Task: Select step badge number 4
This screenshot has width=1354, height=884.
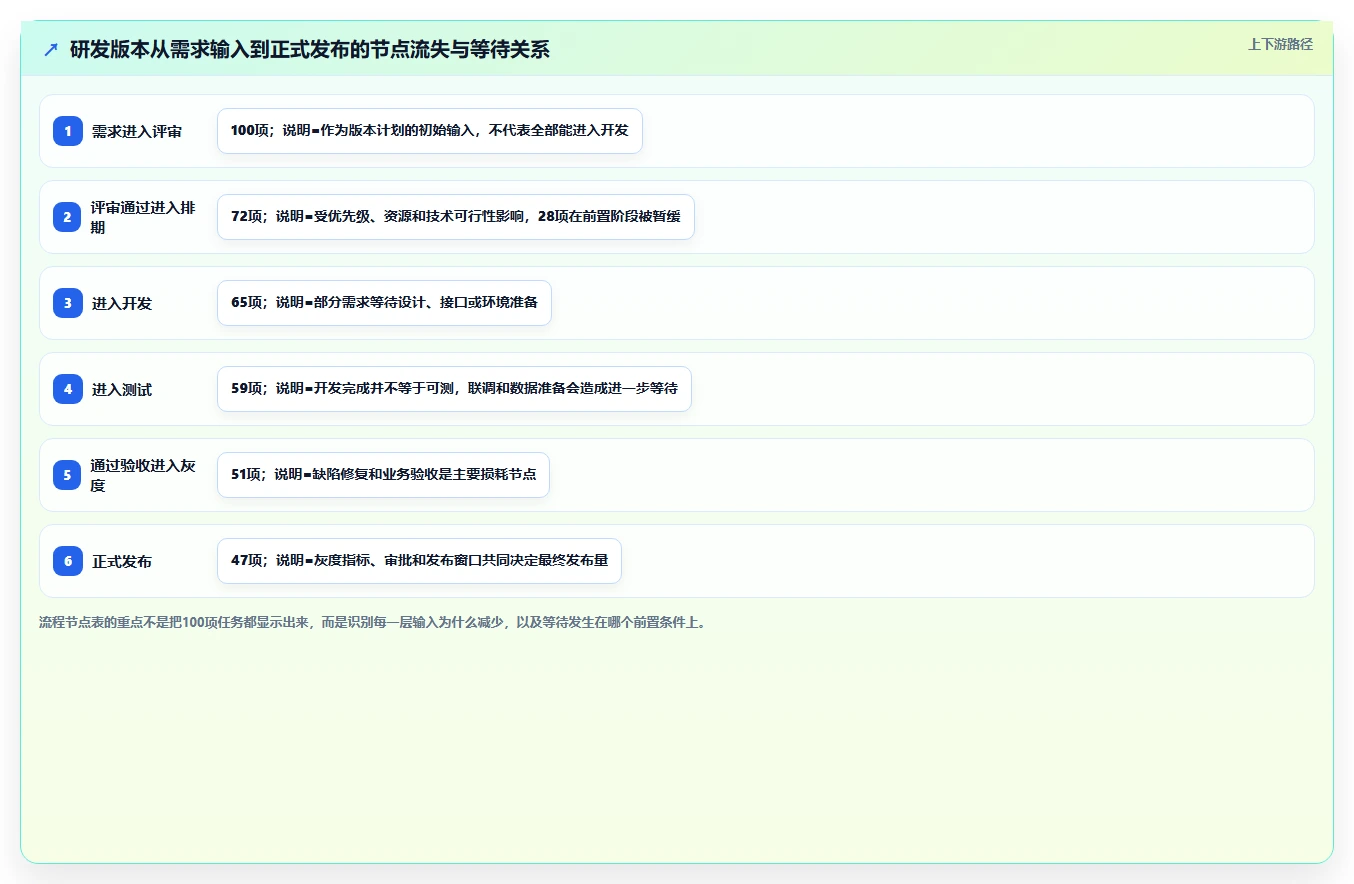Action: coord(68,389)
